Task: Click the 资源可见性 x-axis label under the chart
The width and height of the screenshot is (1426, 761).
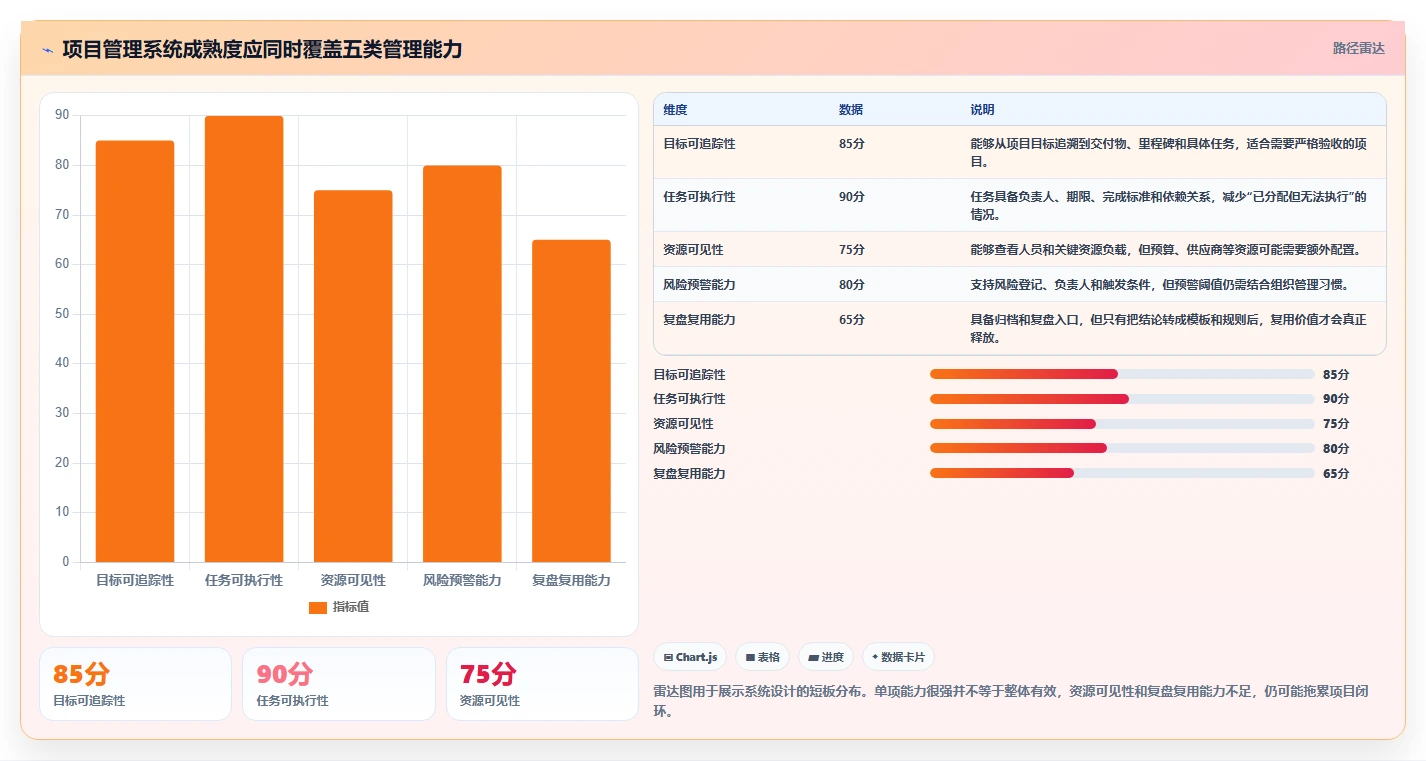Action: click(x=353, y=580)
